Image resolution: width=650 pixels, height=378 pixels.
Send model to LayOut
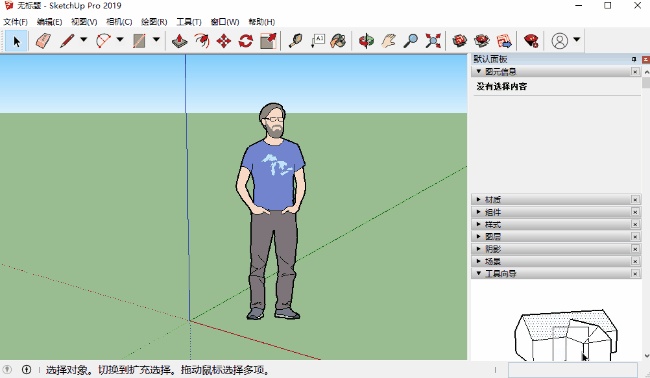click(x=504, y=41)
